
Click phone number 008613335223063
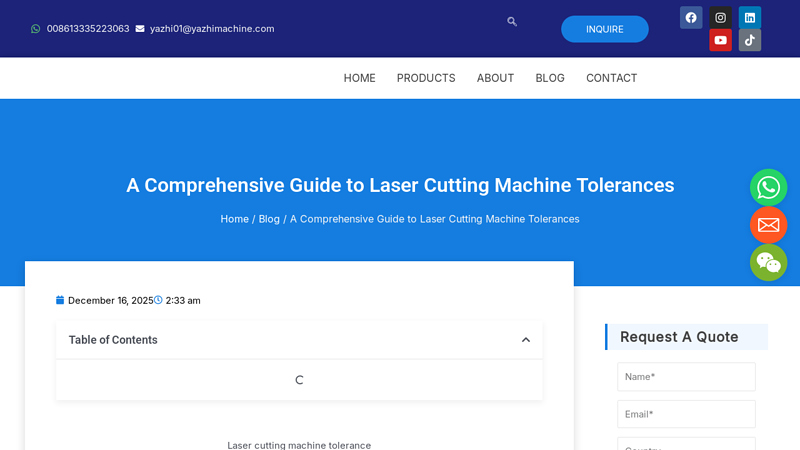[x=88, y=29]
